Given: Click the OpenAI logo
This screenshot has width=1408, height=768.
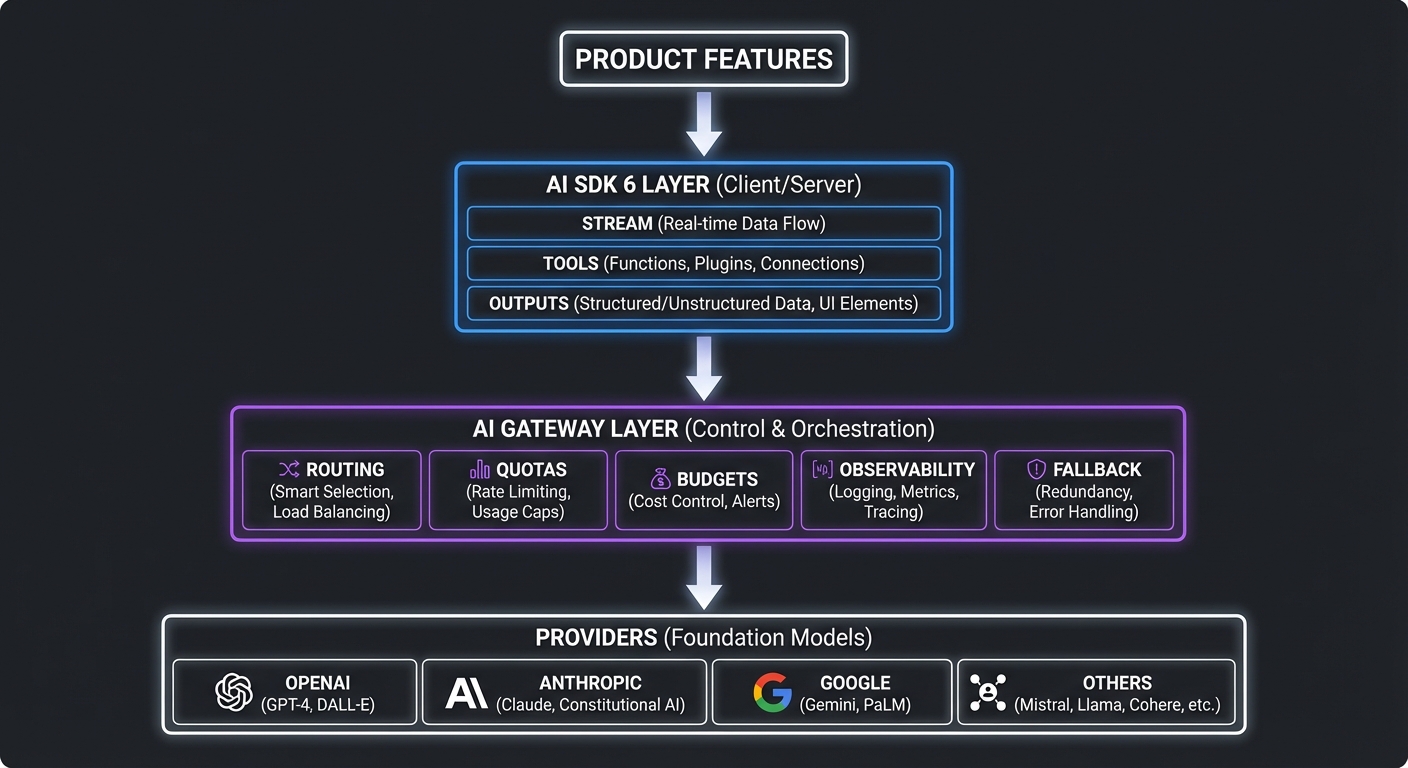Looking at the screenshot, I should coord(235,691).
